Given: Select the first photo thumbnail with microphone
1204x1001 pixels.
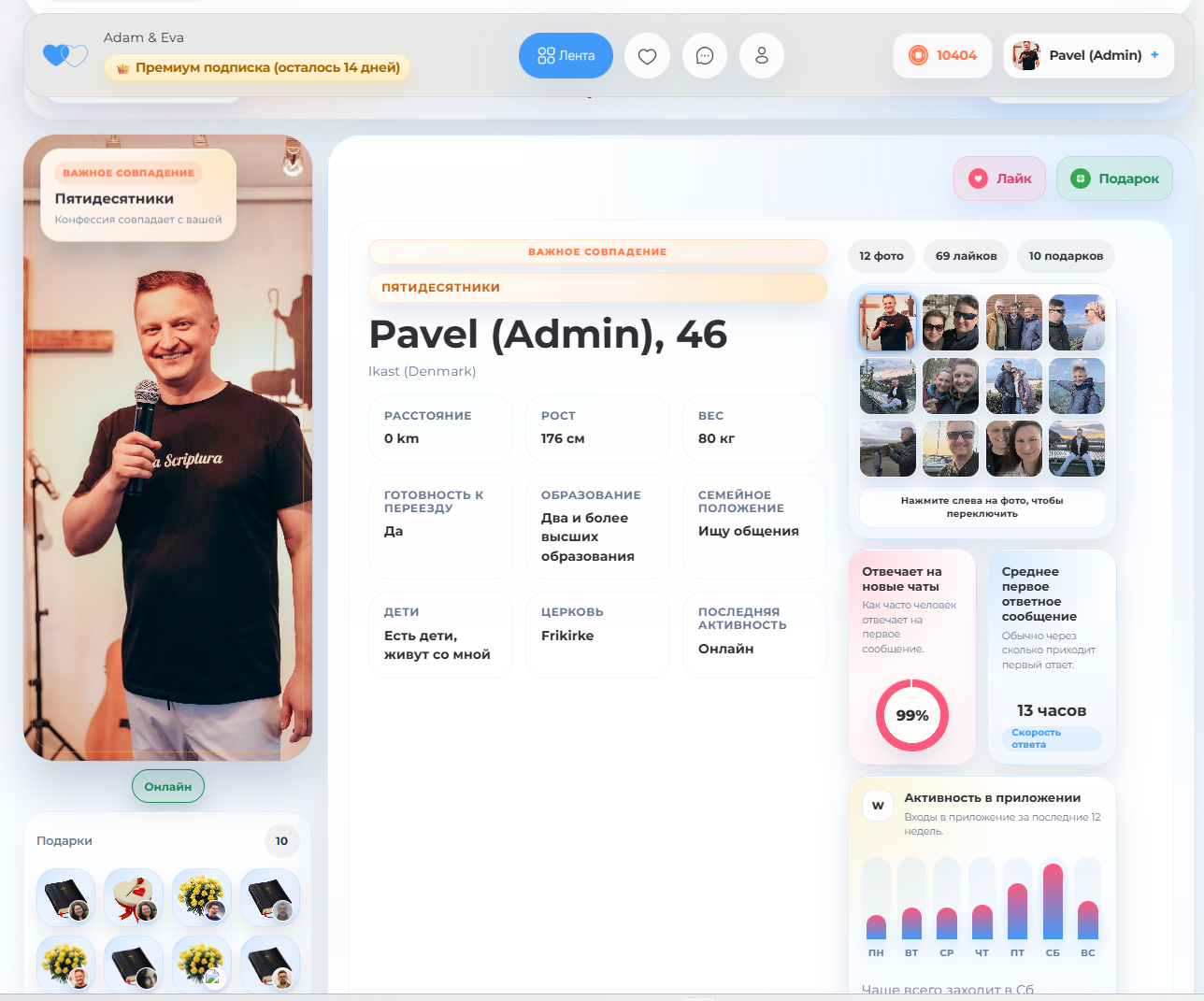Looking at the screenshot, I should (x=887, y=322).
